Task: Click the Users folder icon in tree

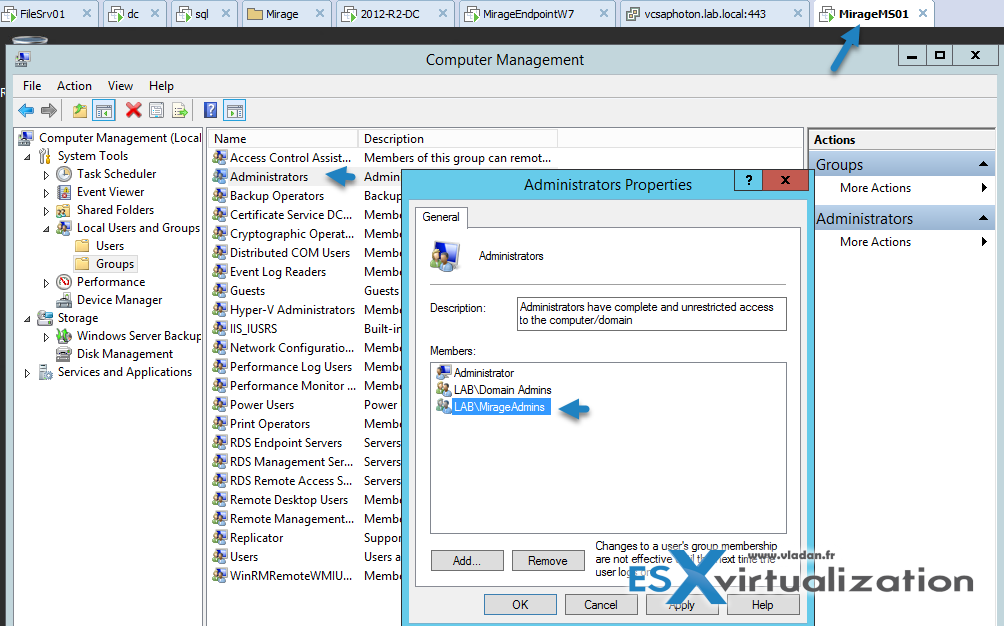Action: [x=83, y=246]
